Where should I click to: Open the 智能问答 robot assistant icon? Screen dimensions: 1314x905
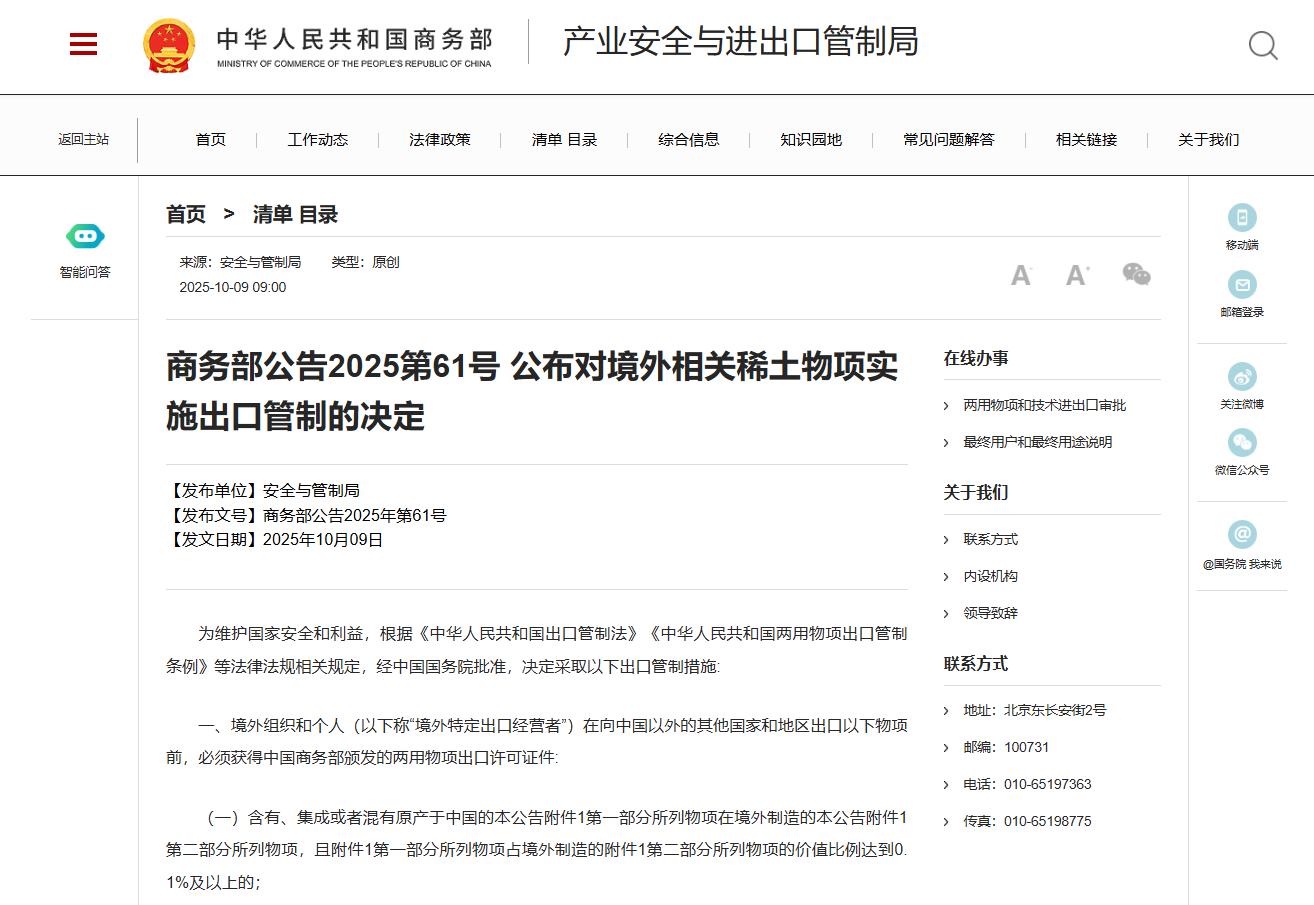coord(85,237)
